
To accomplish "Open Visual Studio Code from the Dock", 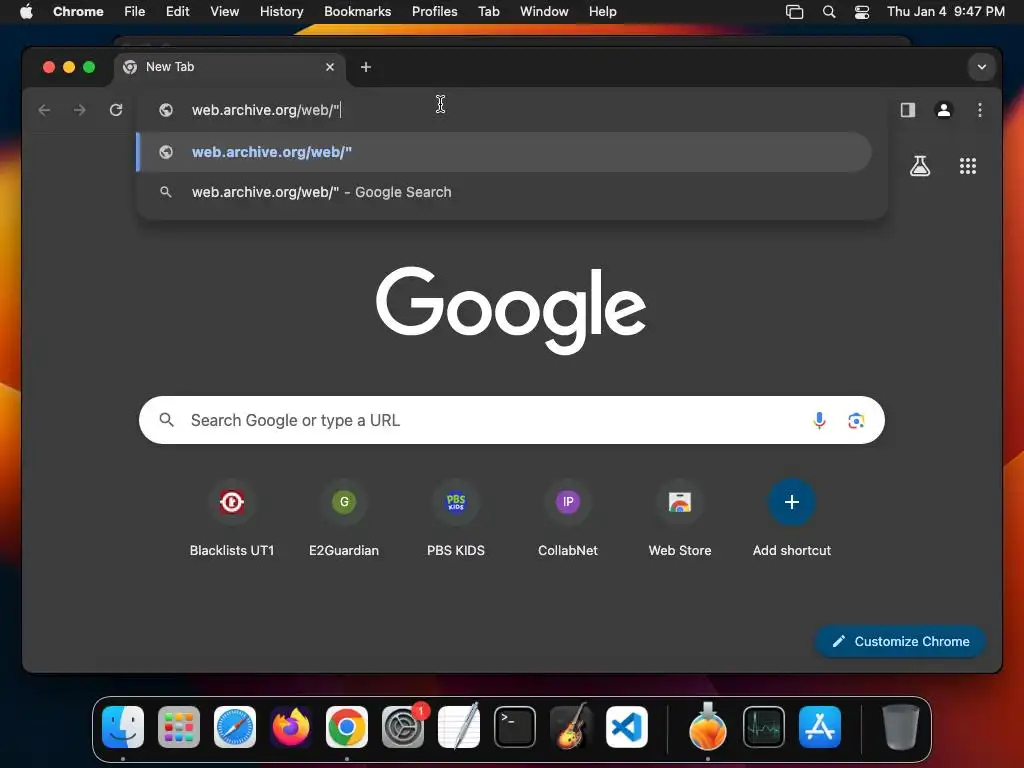I will (627, 727).
